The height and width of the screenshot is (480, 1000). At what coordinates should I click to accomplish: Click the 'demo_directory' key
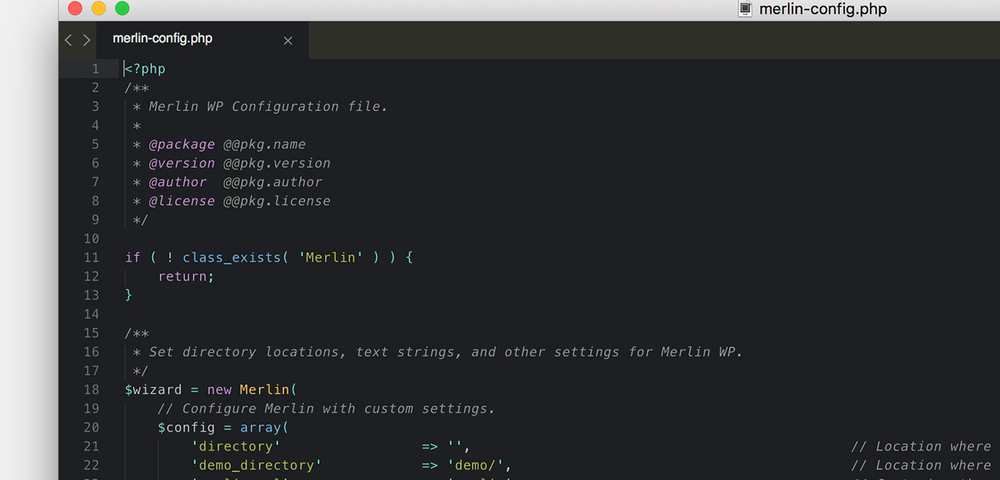coord(256,465)
